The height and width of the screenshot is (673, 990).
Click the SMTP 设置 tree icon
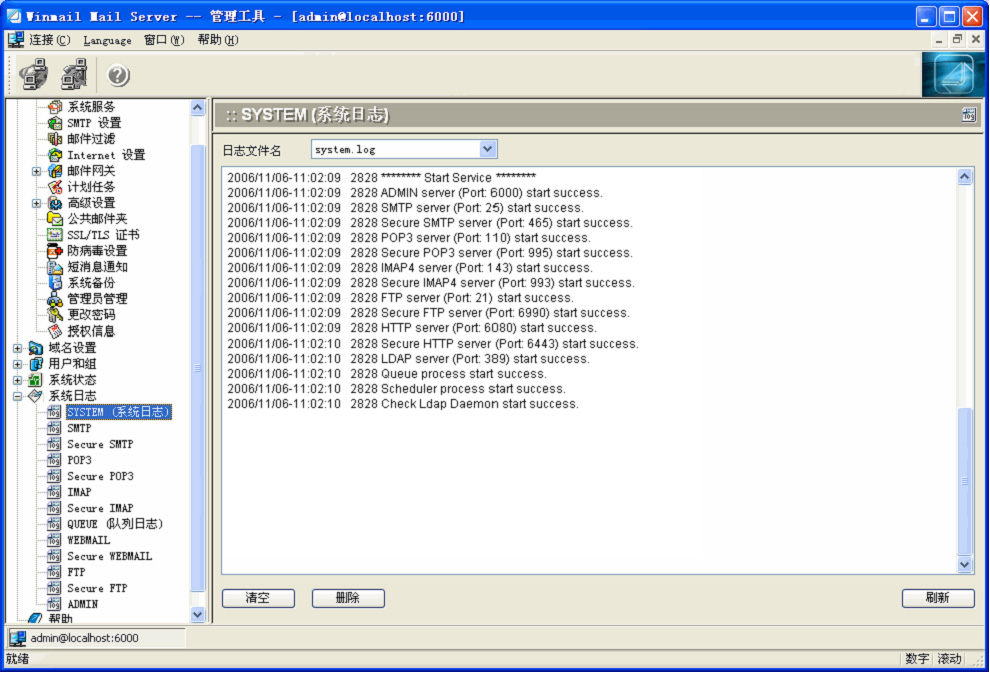55,122
